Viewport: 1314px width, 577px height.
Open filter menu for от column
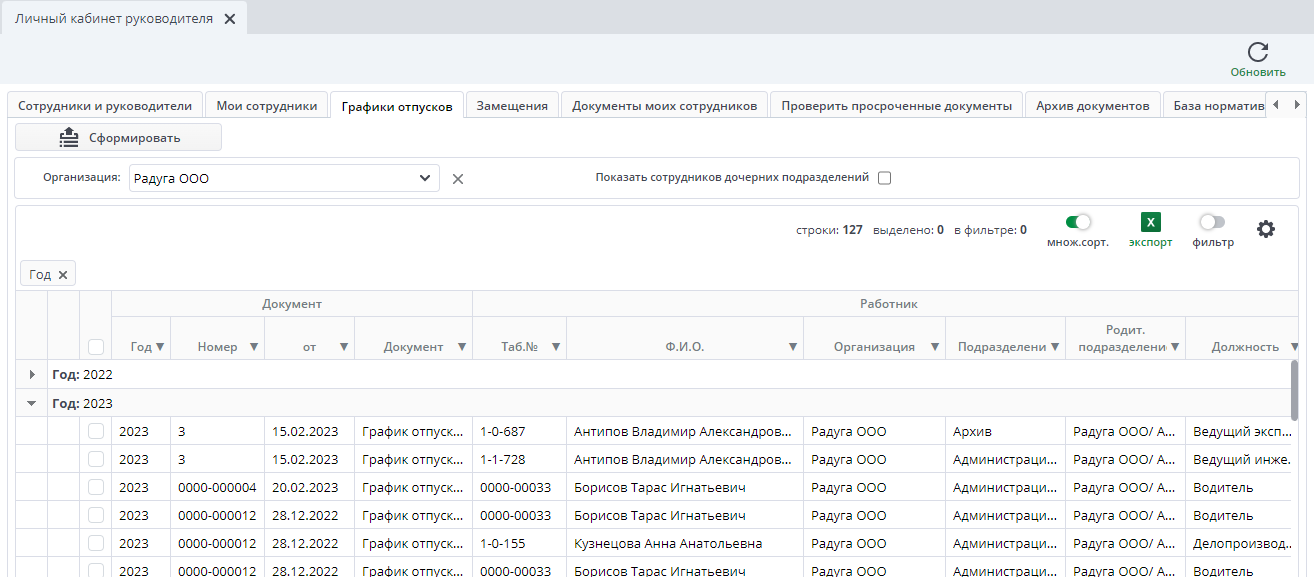click(343, 347)
